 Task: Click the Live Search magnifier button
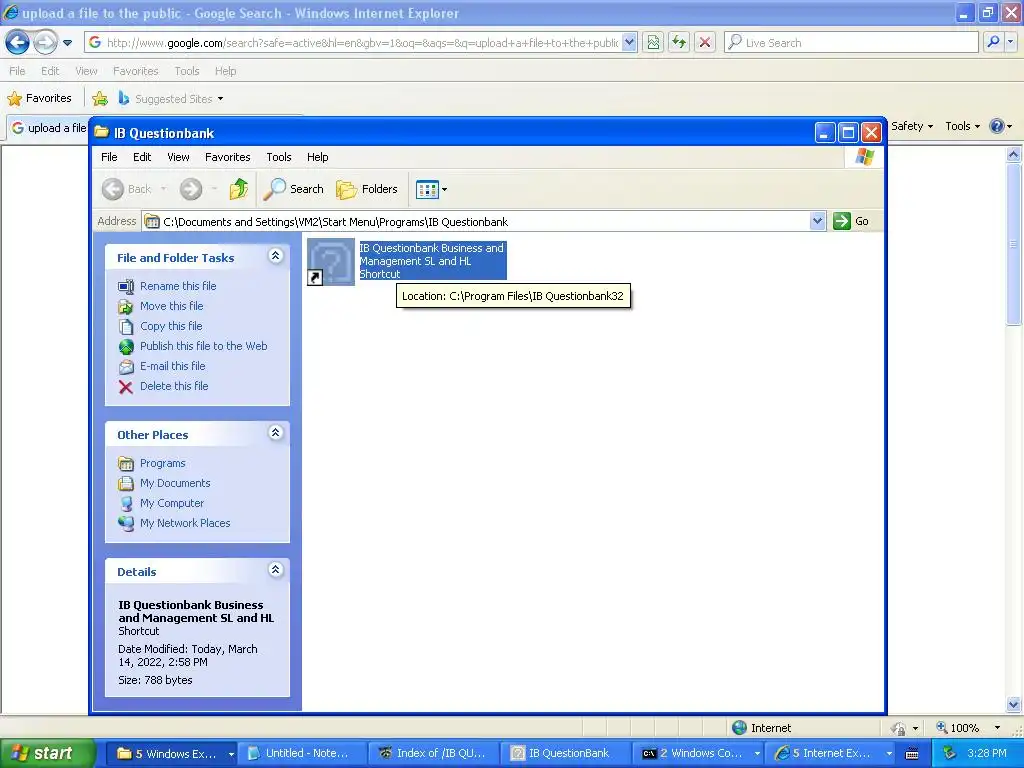pyautogui.click(x=993, y=43)
